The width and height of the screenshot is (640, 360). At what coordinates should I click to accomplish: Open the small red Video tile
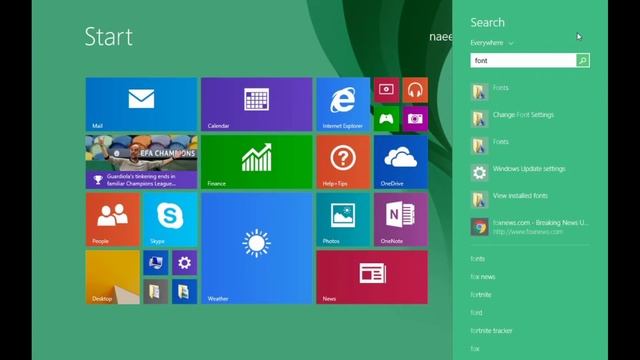[x=387, y=90]
